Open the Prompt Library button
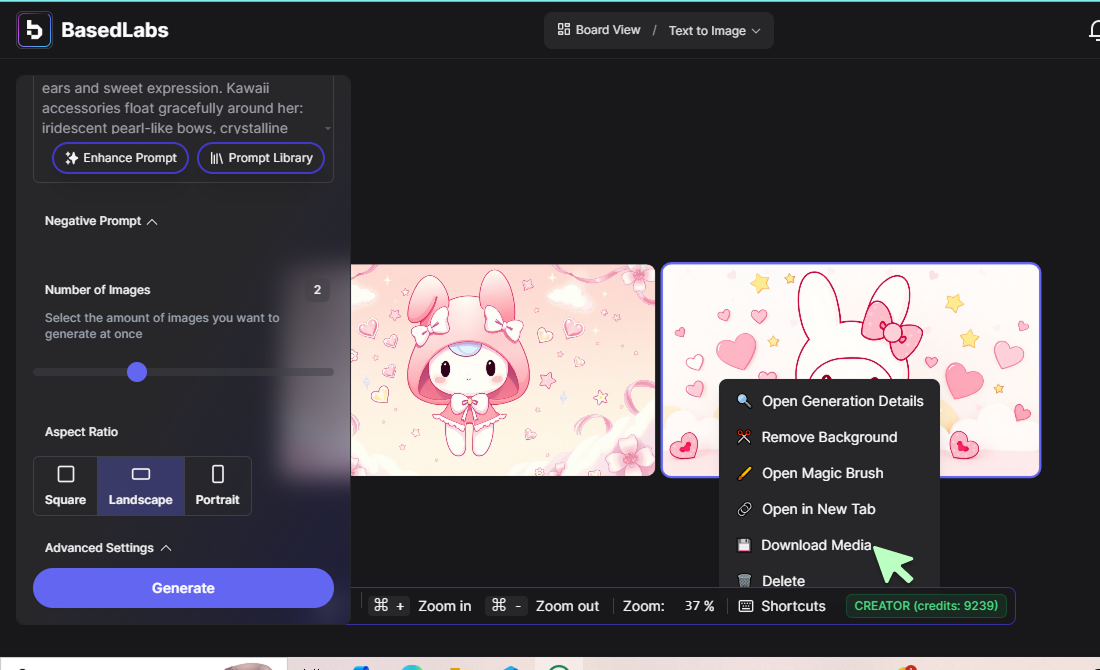This screenshot has width=1100, height=670. [x=261, y=158]
